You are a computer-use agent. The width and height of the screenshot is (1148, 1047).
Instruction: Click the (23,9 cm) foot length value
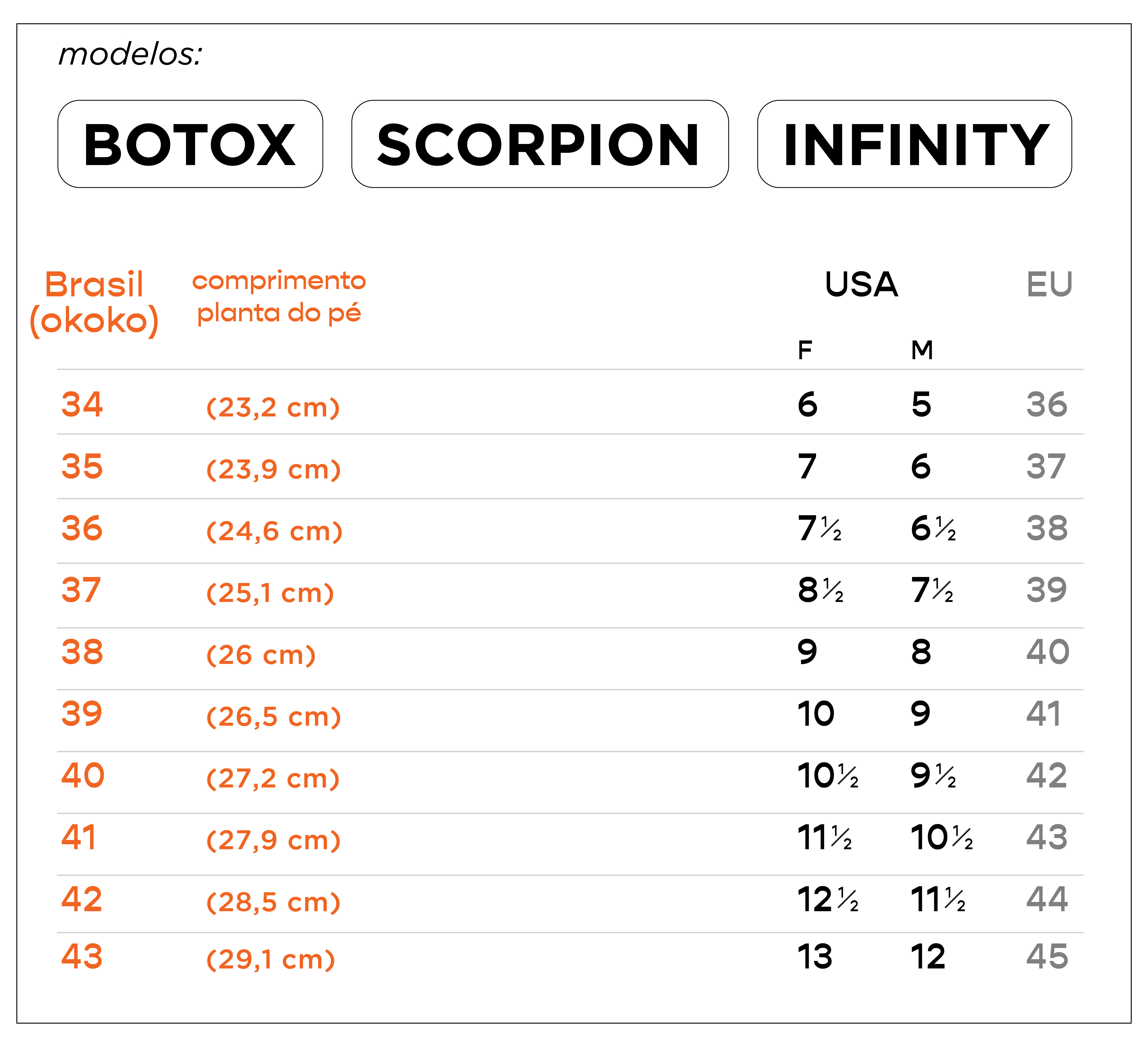point(273,469)
